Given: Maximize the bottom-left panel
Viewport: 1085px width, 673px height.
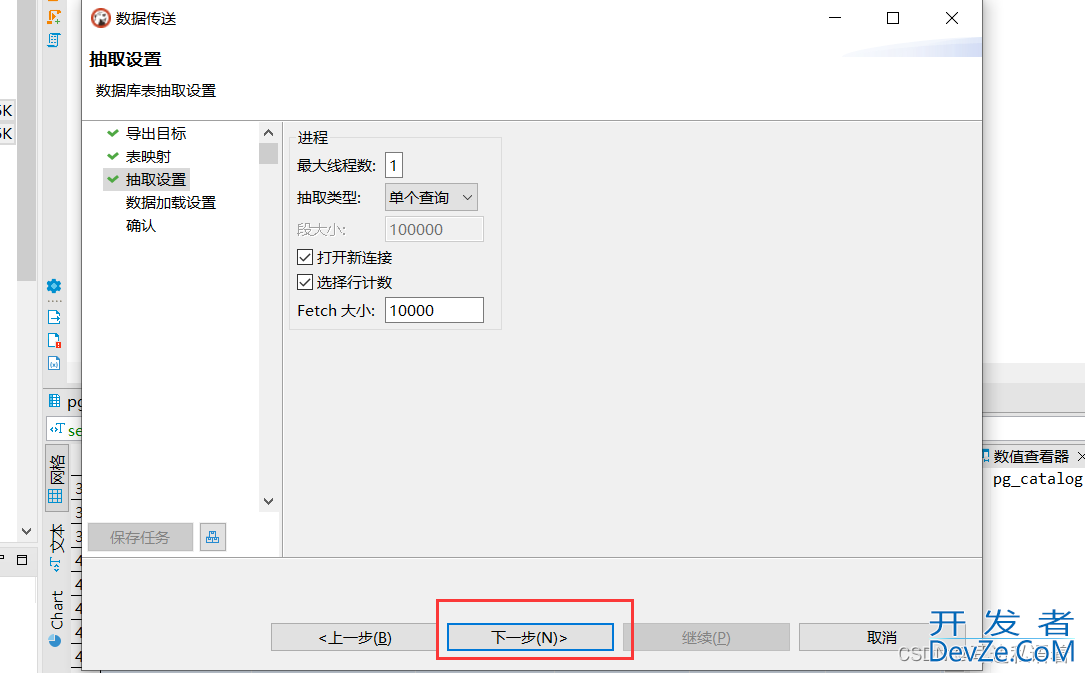Looking at the screenshot, I should pyautogui.click(x=22, y=560).
